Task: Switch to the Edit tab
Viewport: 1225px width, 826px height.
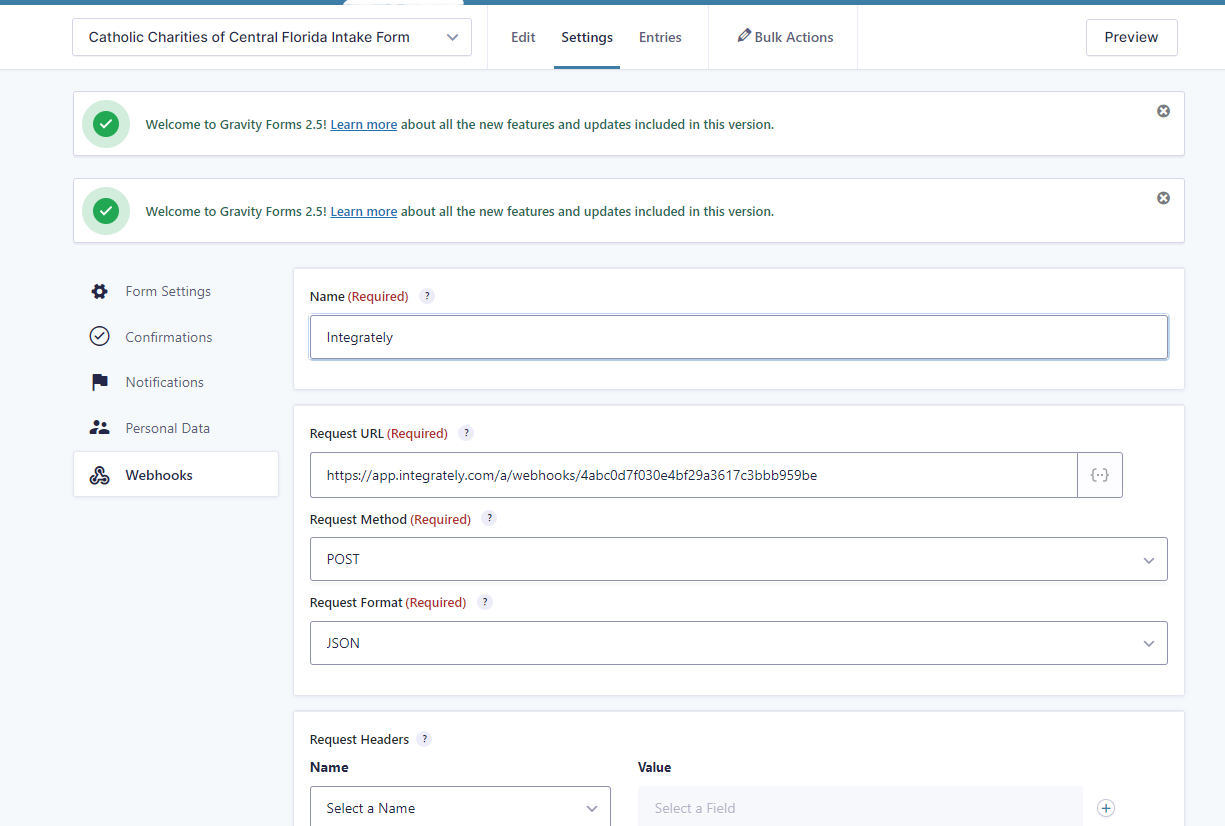Action: click(523, 37)
